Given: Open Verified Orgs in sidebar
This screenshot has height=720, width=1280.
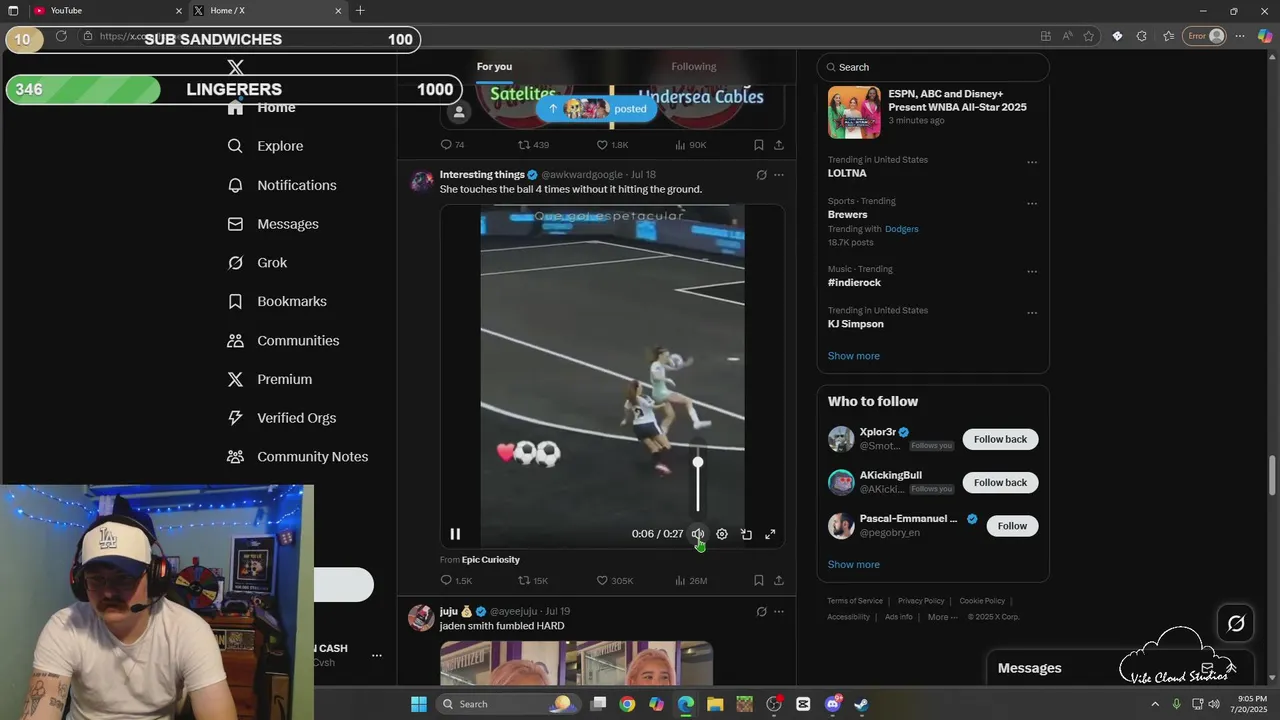Looking at the screenshot, I should (x=281, y=418).
